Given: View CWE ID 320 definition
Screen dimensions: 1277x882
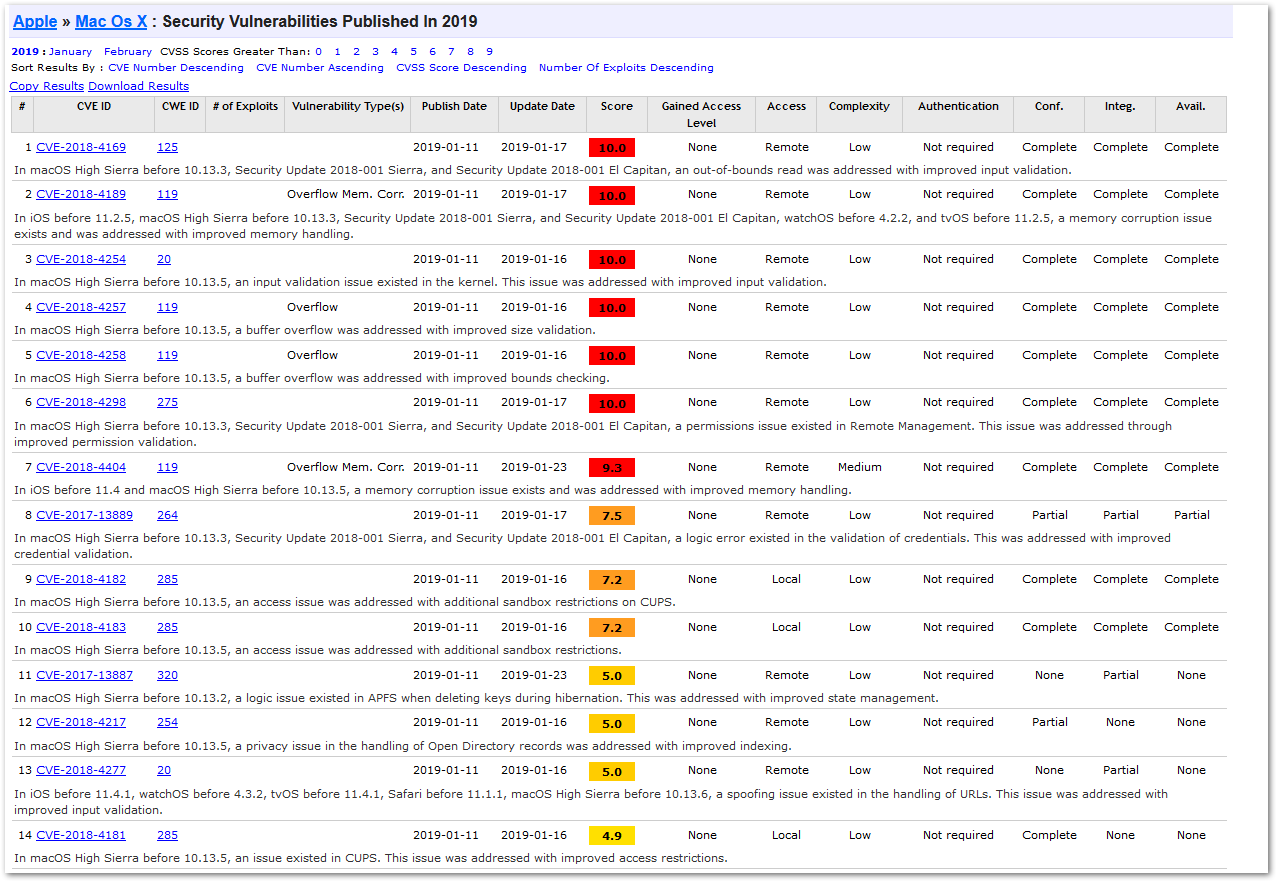Looking at the screenshot, I should click(167, 676).
